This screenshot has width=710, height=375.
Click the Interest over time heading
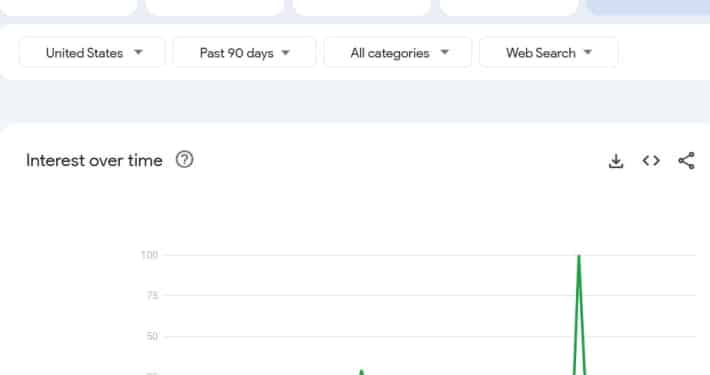[94, 160]
